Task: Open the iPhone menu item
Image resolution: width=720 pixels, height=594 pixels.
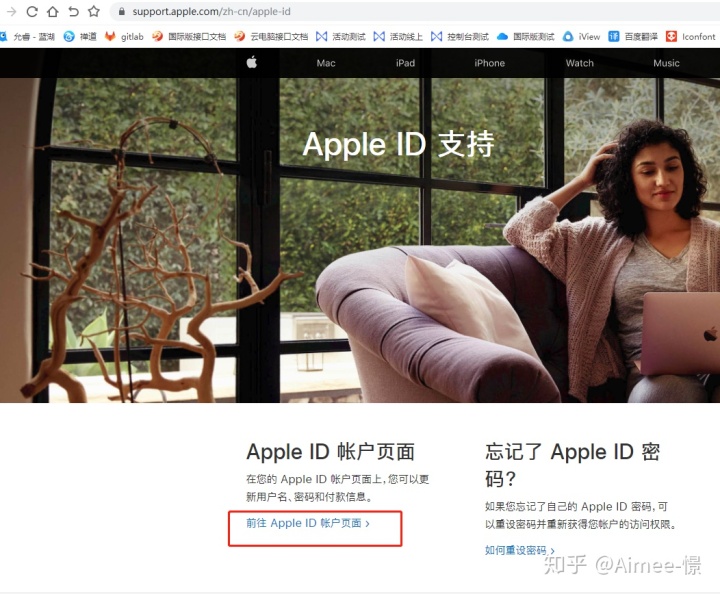Action: (x=489, y=63)
